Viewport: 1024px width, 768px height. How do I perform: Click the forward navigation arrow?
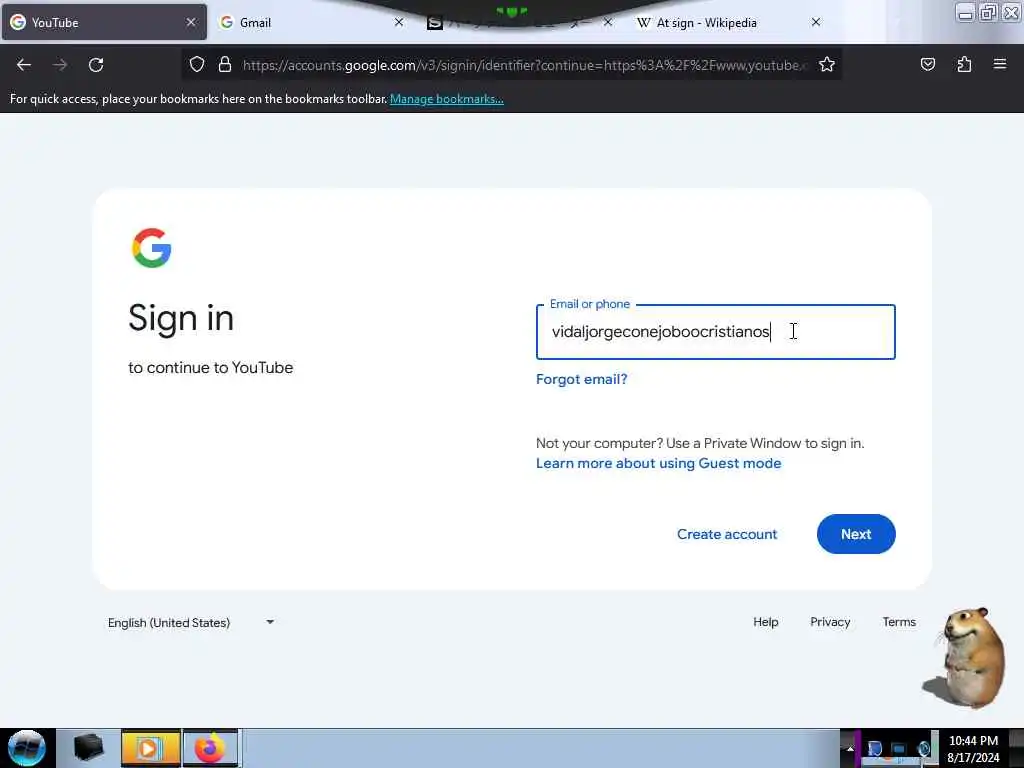click(x=60, y=65)
